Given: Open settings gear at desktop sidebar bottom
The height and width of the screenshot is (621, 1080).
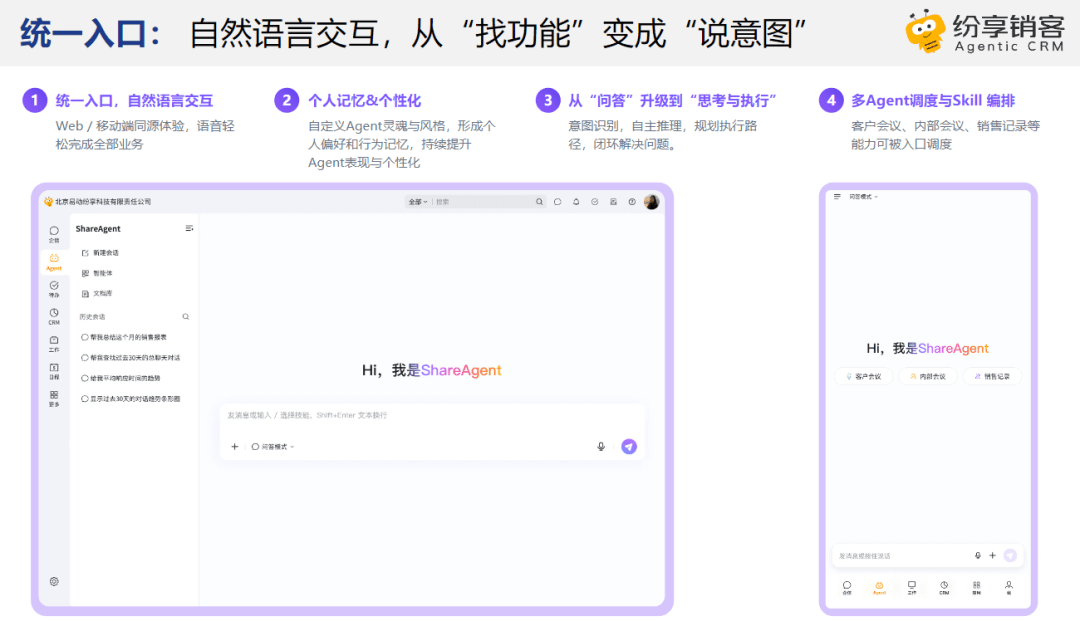Looking at the screenshot, I should (x=54, y=581).
